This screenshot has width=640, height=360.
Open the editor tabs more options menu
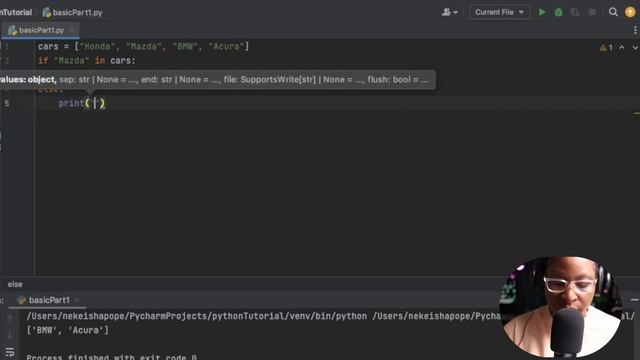point(635,30)
